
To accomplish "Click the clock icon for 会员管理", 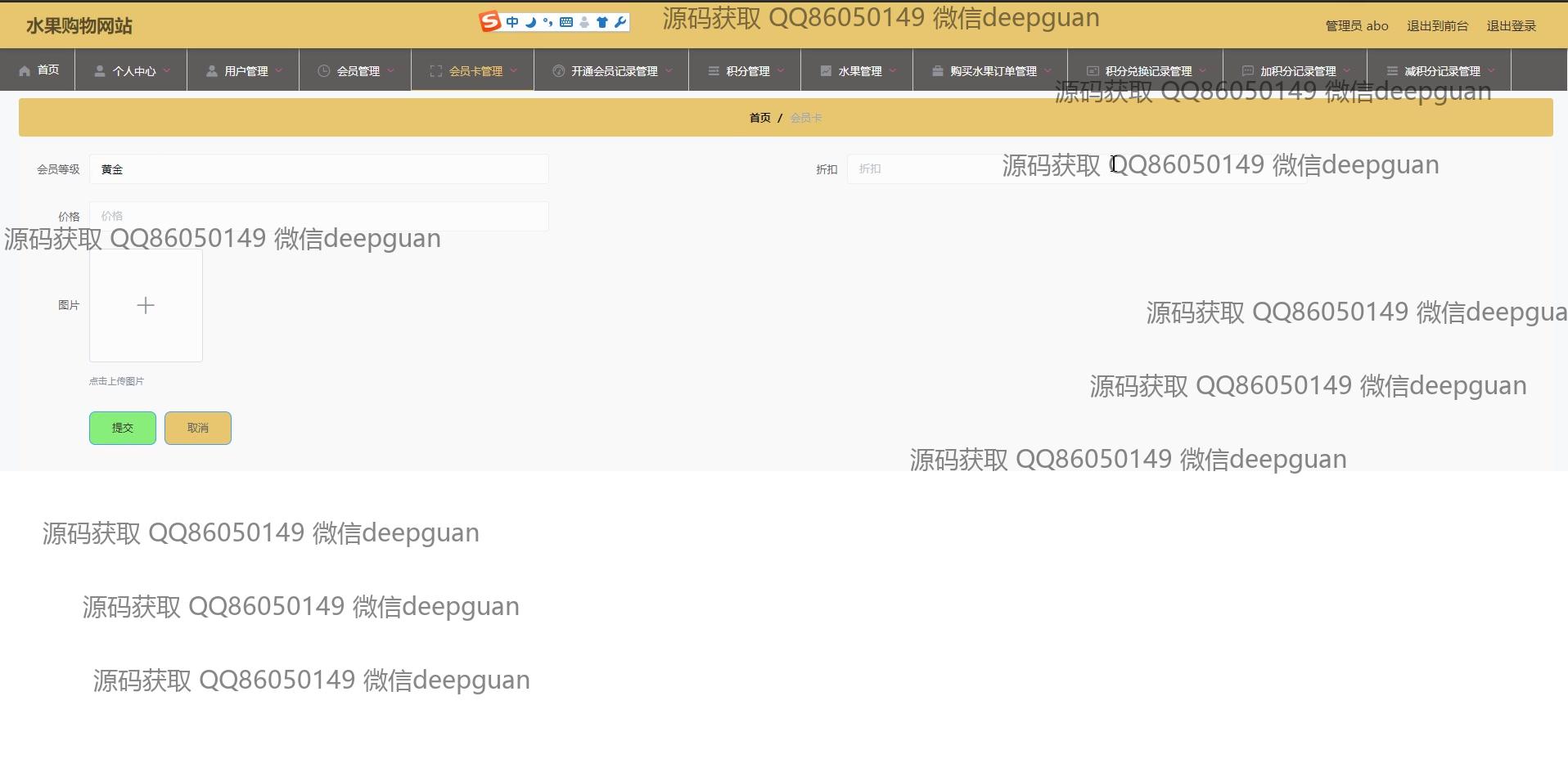I will [323, 71].
